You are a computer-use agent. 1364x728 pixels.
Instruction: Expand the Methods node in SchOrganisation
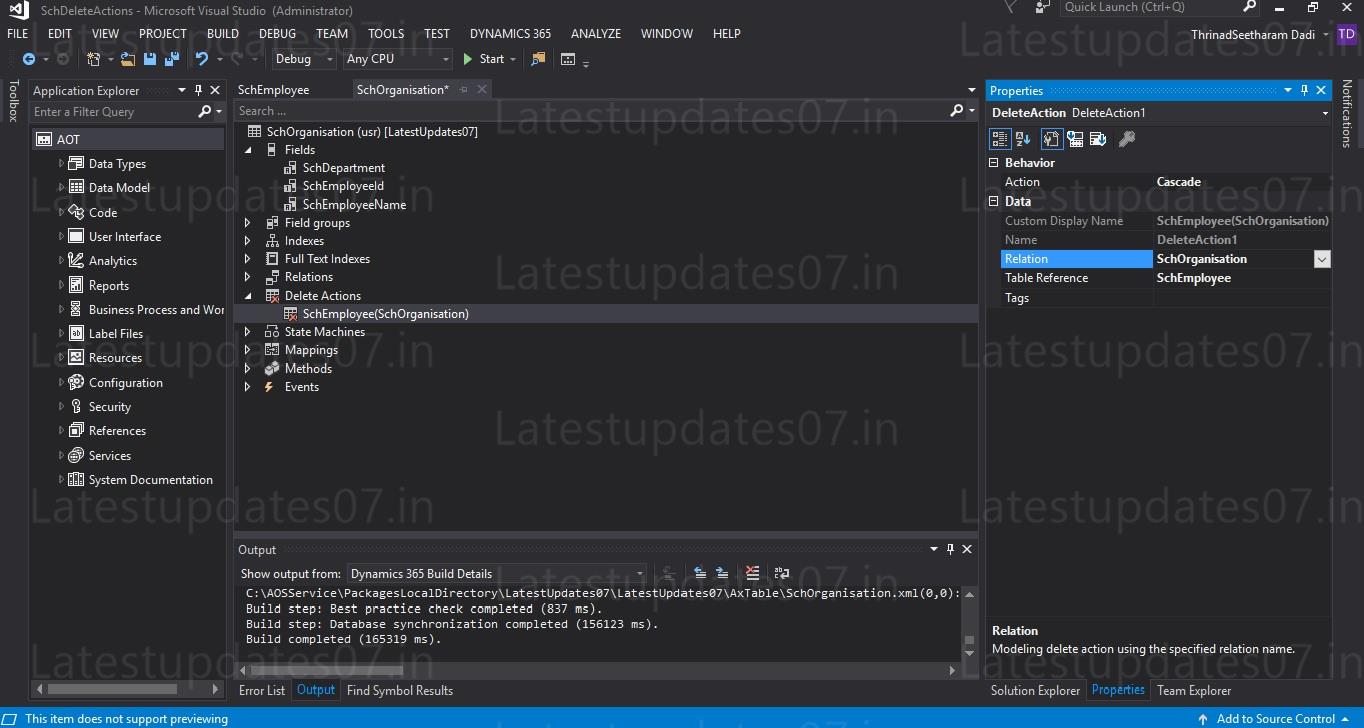point(247,368)
